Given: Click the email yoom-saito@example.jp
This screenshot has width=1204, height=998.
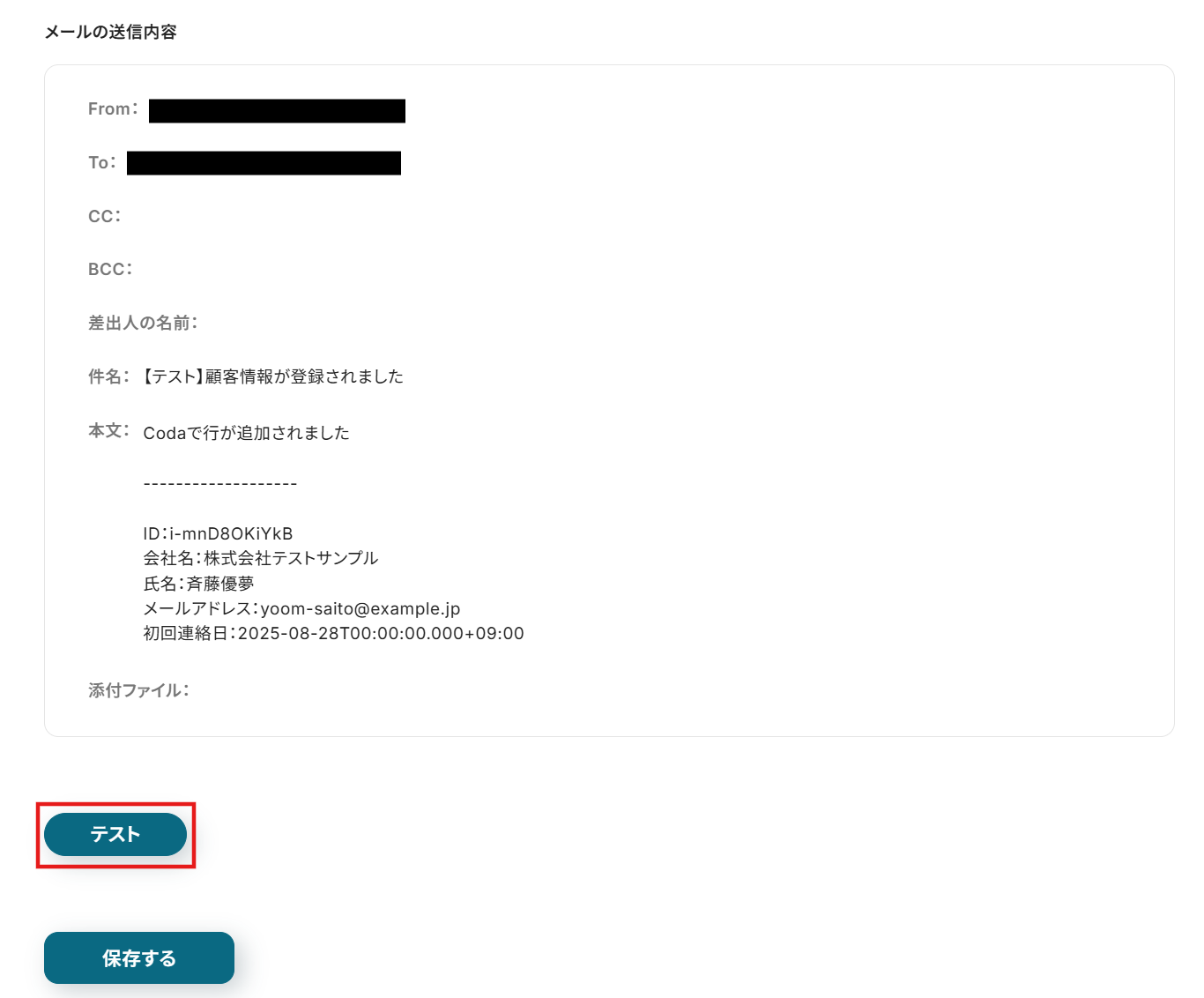Looking at the screenshot, I should [x=360, y=608].
